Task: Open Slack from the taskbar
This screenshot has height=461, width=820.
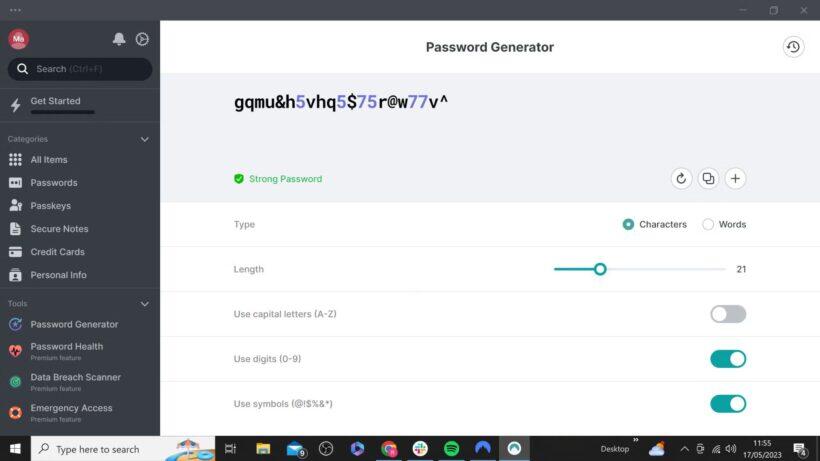Action: (420, 448)
